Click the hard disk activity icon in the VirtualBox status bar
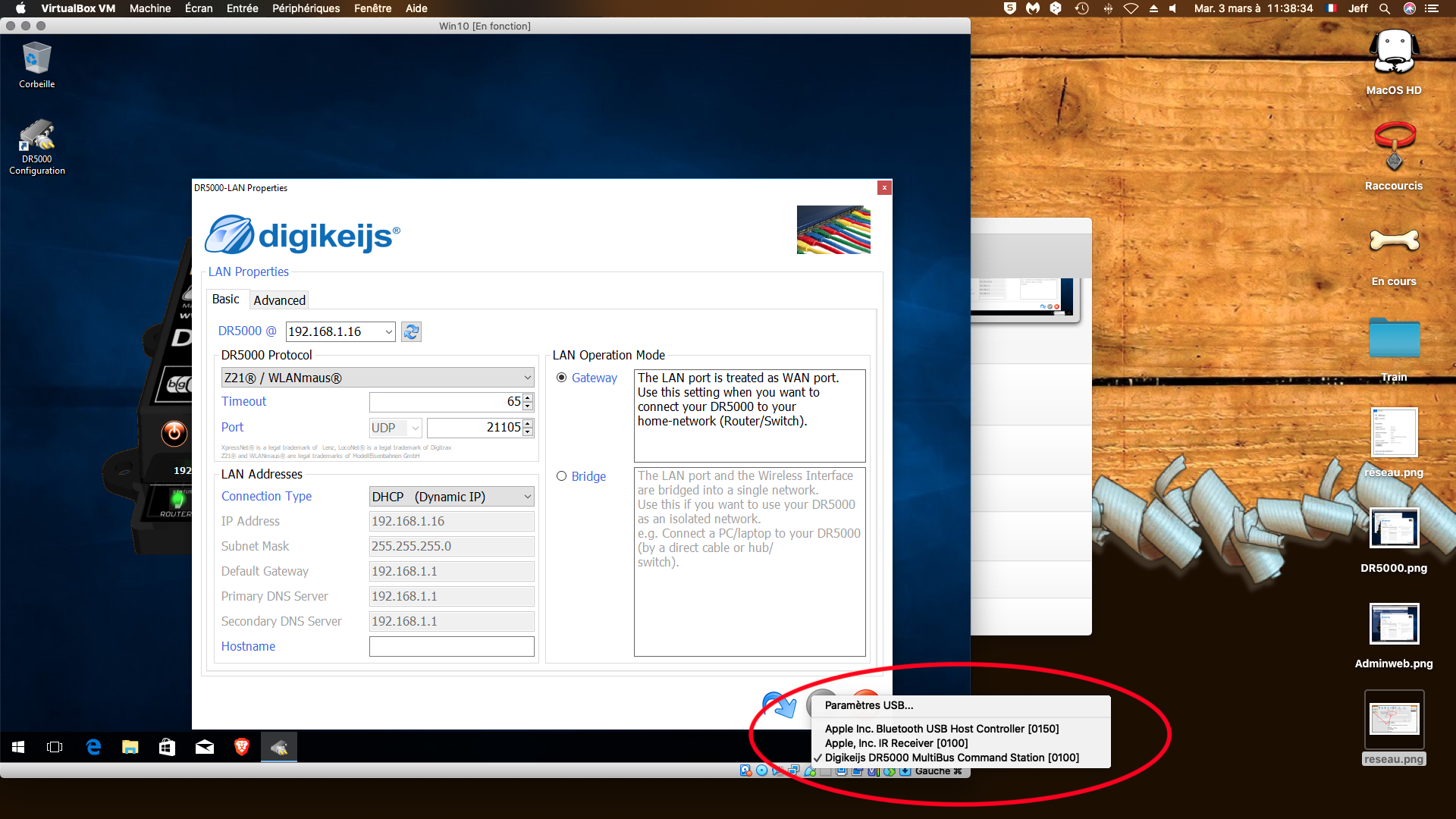Image resolution: width=1456 pixels, height=819 pixels. 745,771
